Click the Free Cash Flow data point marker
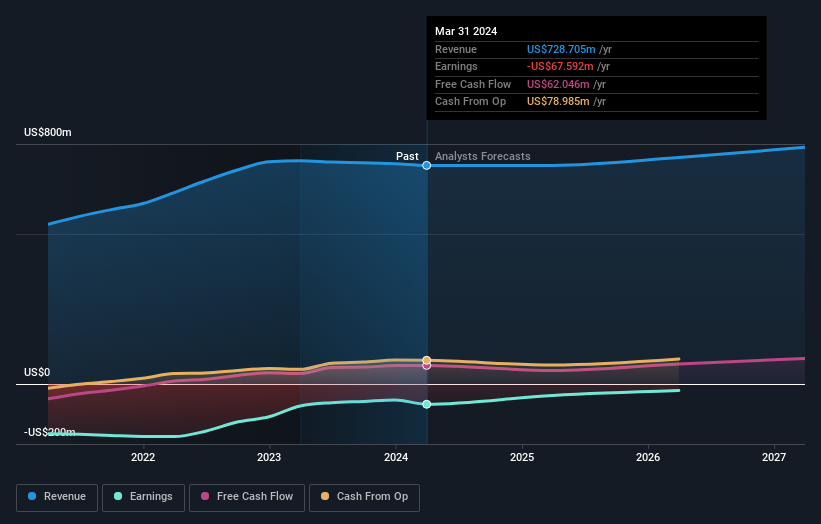 [x=427, y=366]
